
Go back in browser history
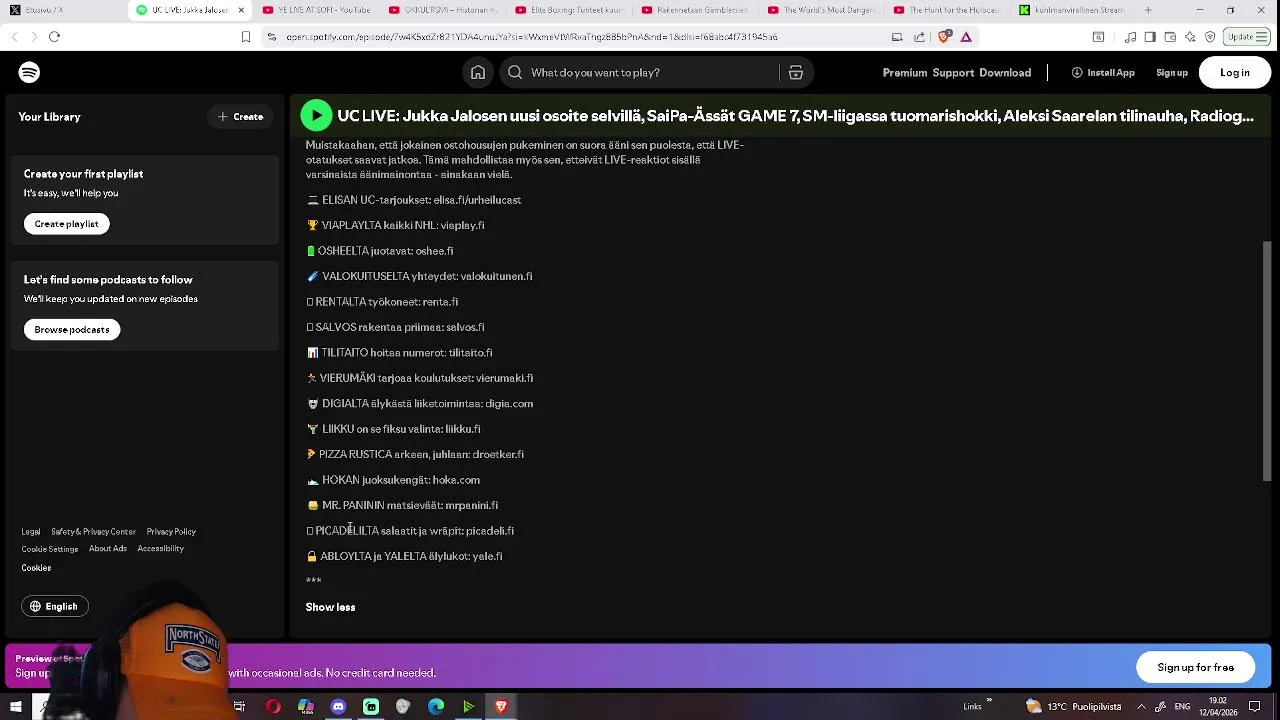click(14, 37)
